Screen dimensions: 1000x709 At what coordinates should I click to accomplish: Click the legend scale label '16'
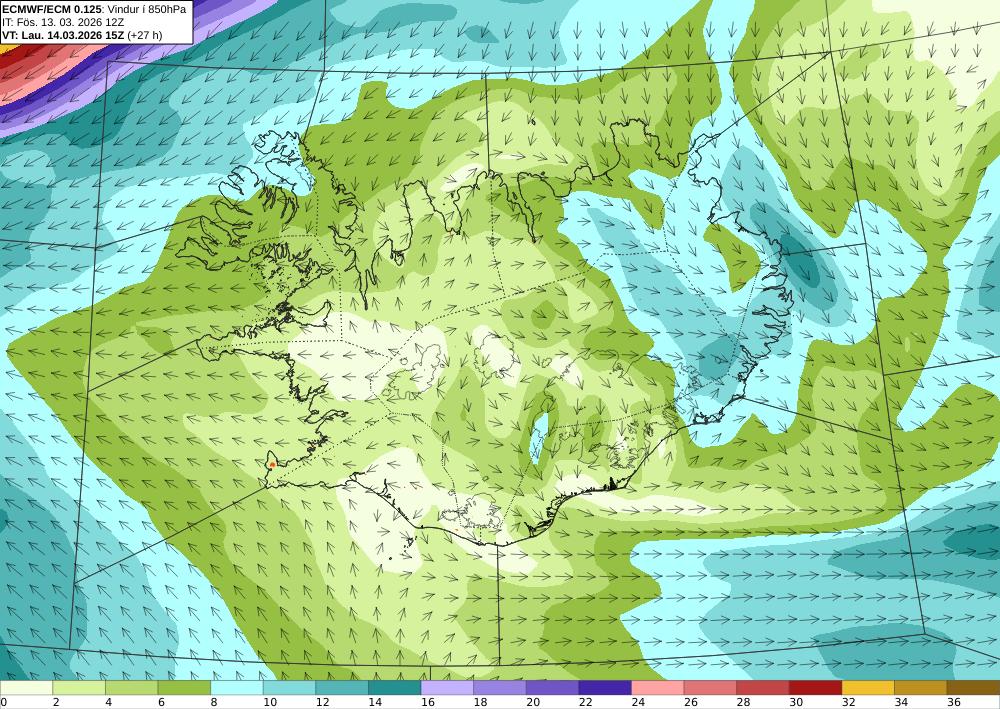(427, 702)
